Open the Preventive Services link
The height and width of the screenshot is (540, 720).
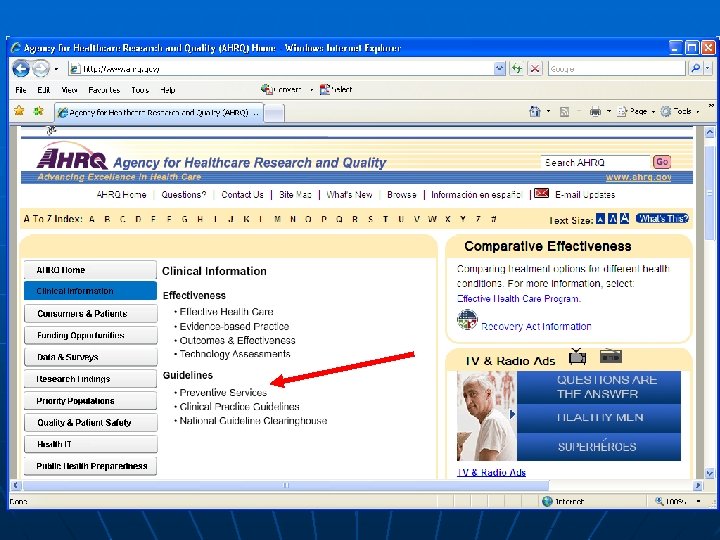click(x=223, y=393)
